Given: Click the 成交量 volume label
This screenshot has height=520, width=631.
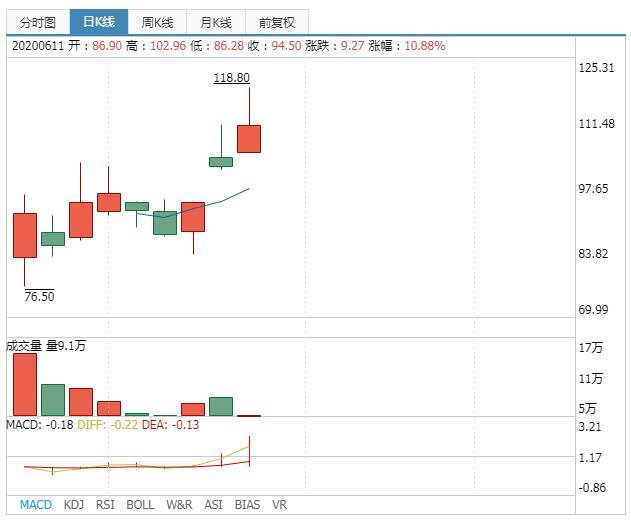Looking at the screenshot, I should [x=24, y=346].
